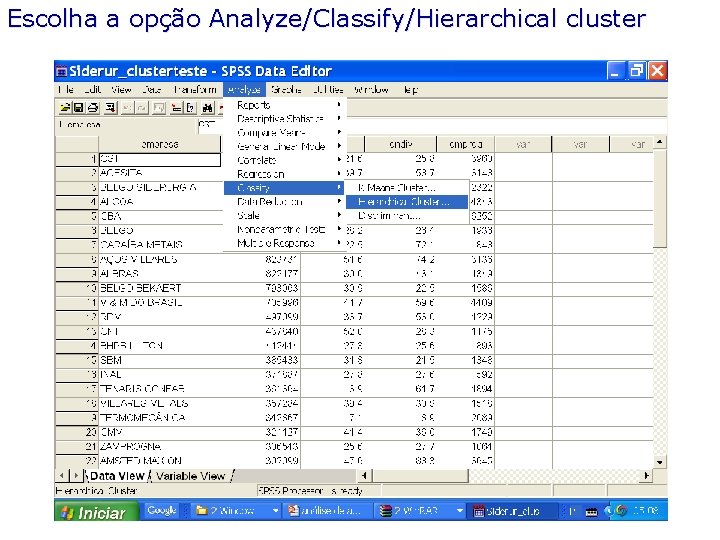Select cell SBM in row 15
This screenshot has width=720, height=540.
point(160,360)
